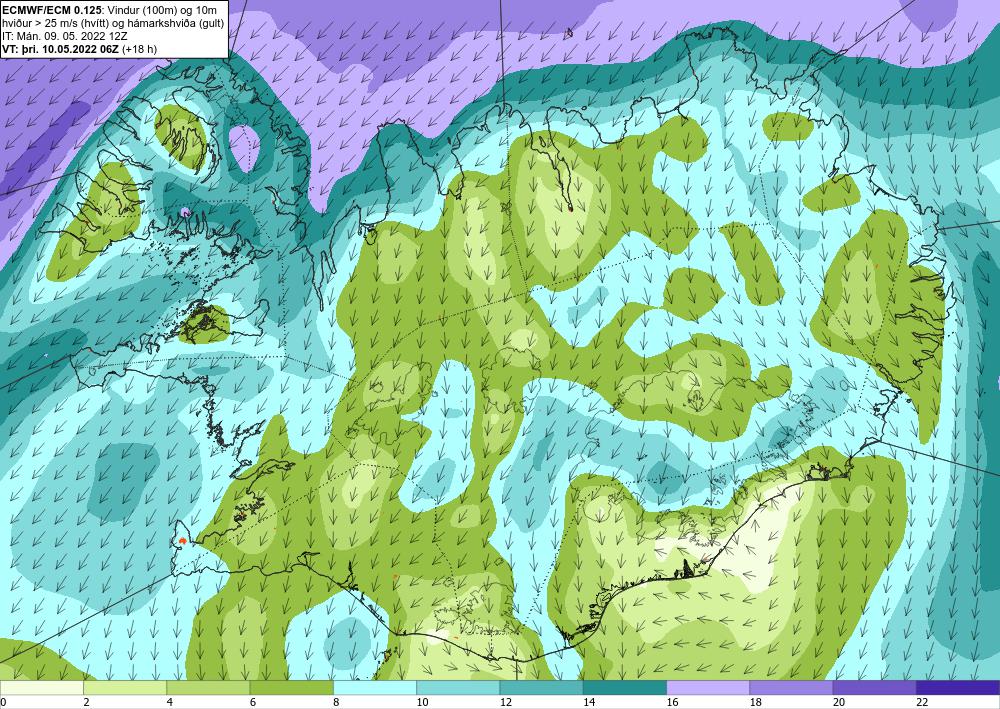Screen dimensions: 1000x709
Task: Click the 0–2 m/s pale cream legend swatch
Action: [x=41, y=687]
